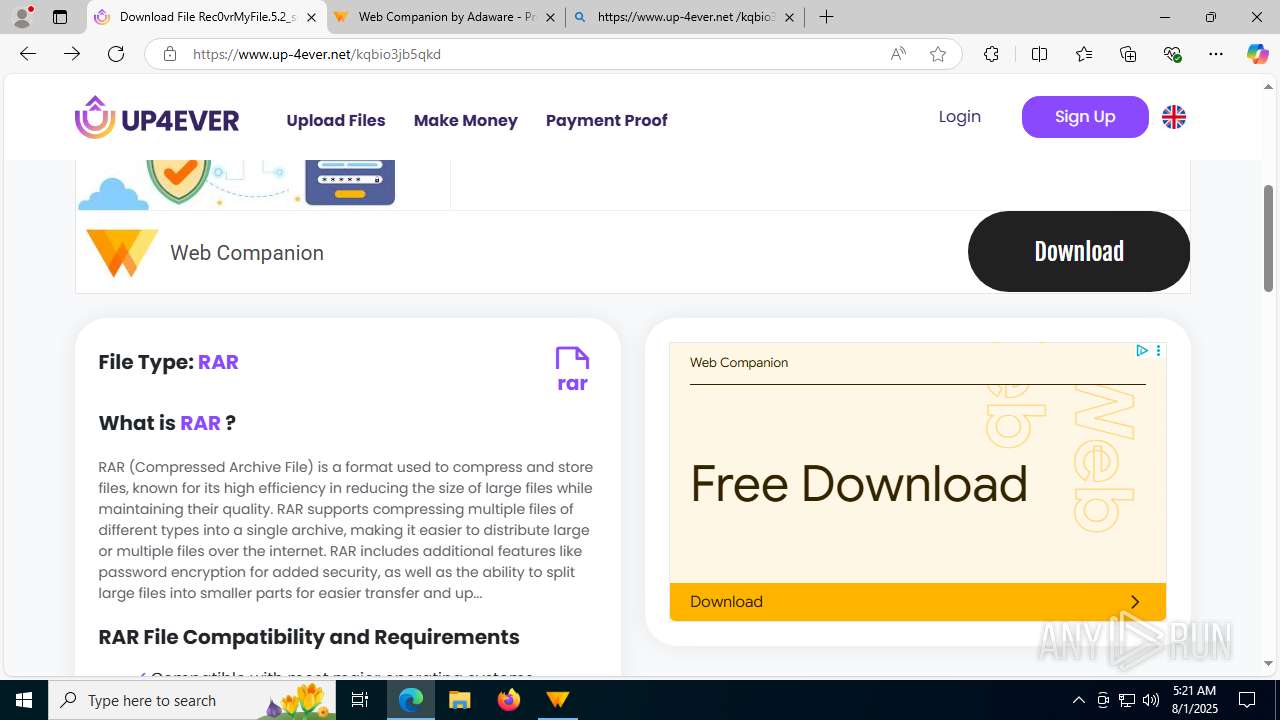The width and height of the screenshot is (1280, 720).
Task: Open Split screen view
Action: coord(1039,54)
